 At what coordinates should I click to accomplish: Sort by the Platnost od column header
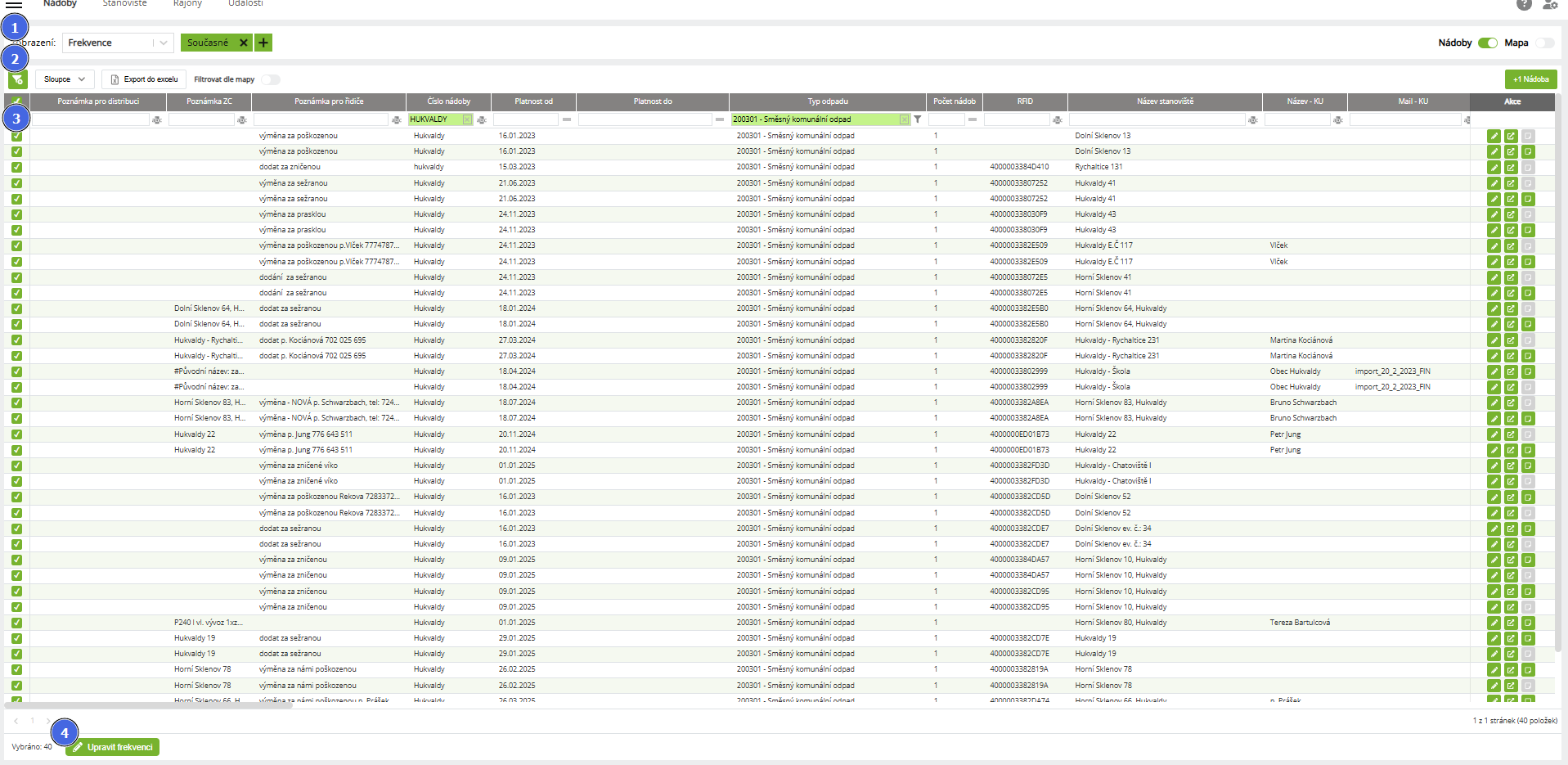[533, 101]
